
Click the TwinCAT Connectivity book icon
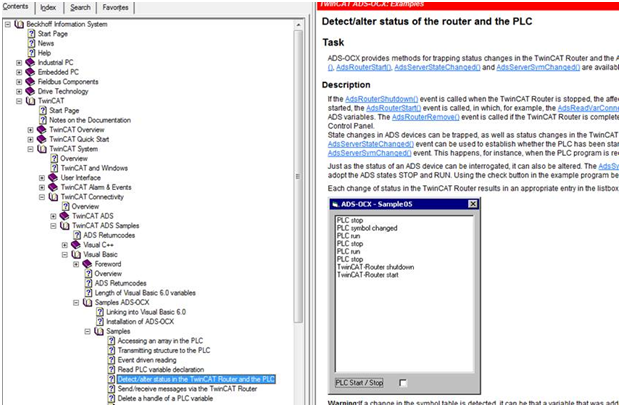53,197
